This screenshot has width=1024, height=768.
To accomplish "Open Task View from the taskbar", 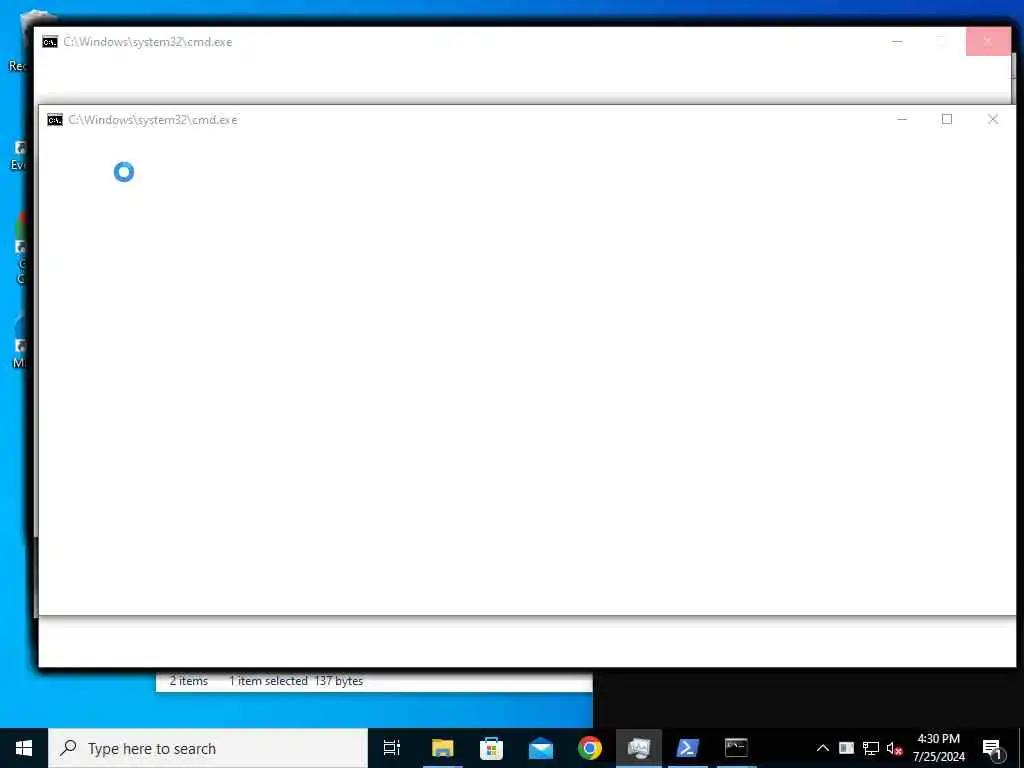I will click(x=392, y=748).
